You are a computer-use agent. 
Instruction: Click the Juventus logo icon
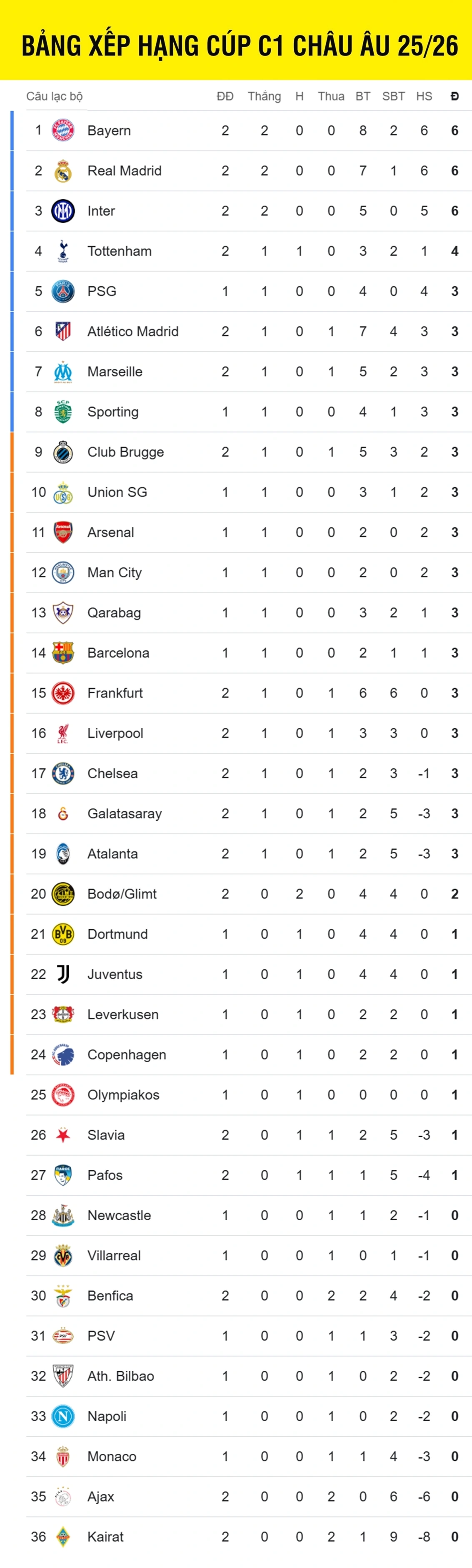click(x=63, y=974)
